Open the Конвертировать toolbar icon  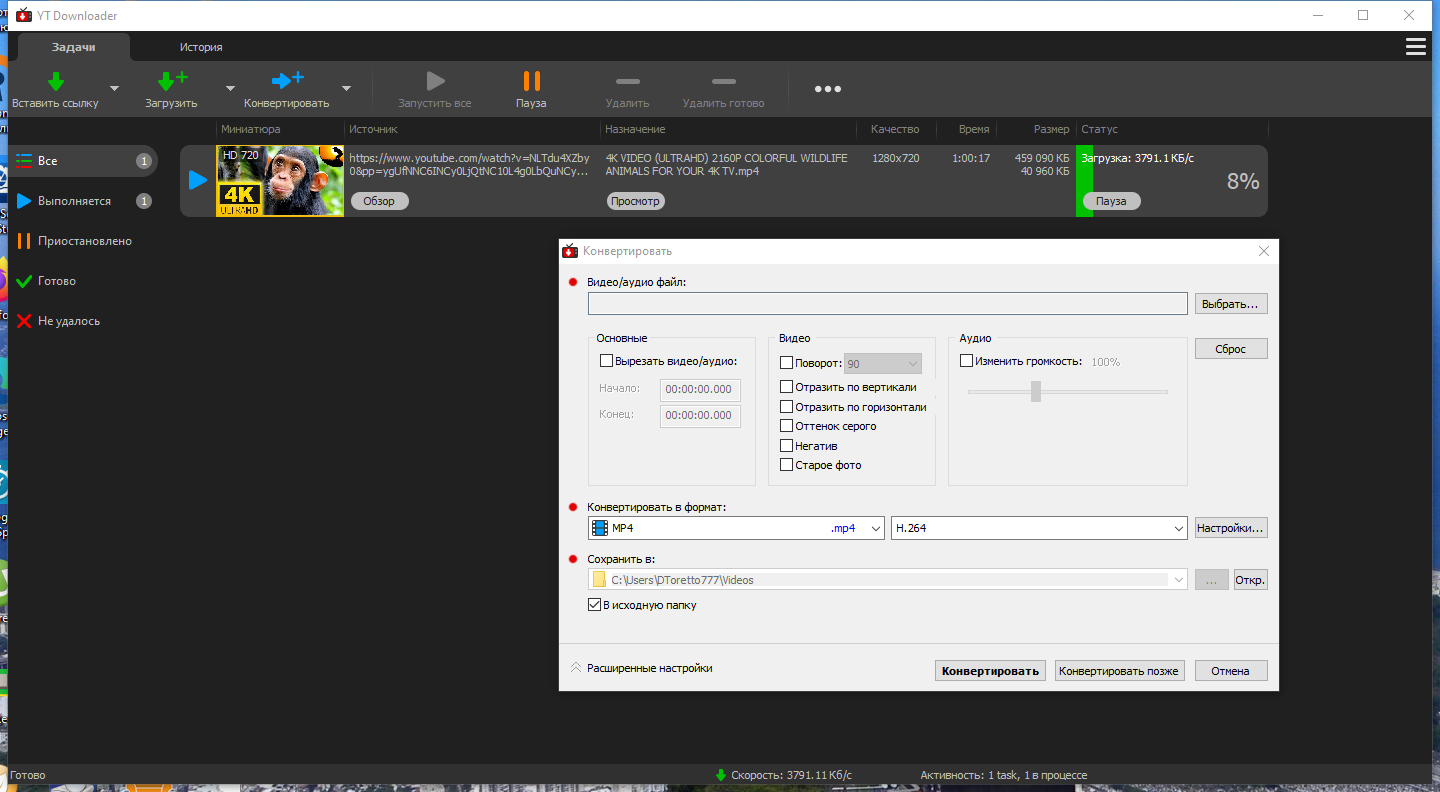(x=287, y=81)
